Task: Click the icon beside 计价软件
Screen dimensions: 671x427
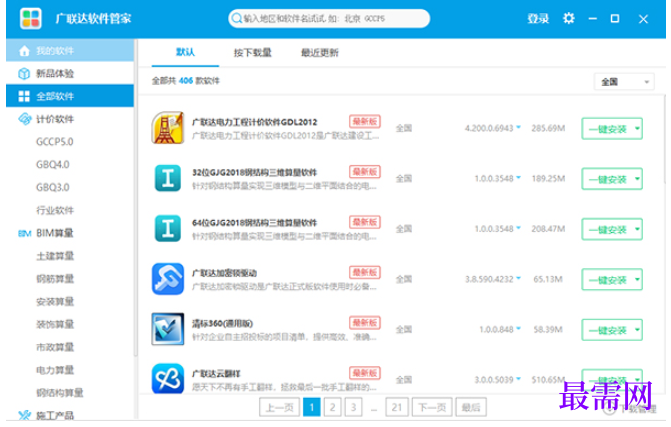Action: 25,119
